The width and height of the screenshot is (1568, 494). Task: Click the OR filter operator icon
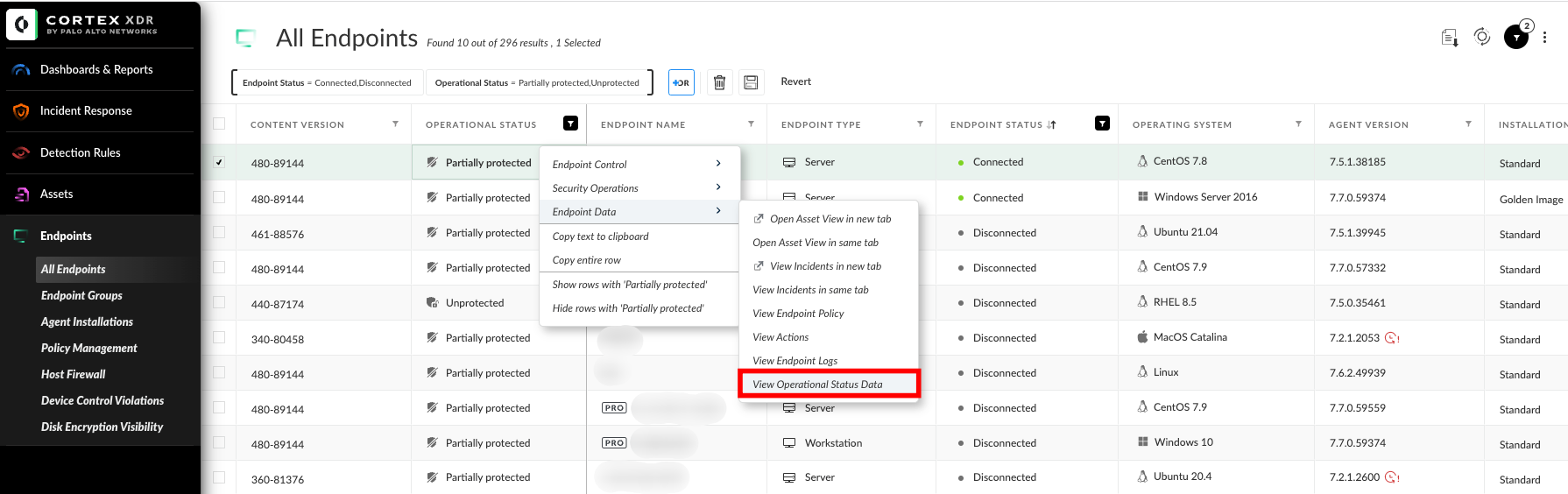[681, 82]
